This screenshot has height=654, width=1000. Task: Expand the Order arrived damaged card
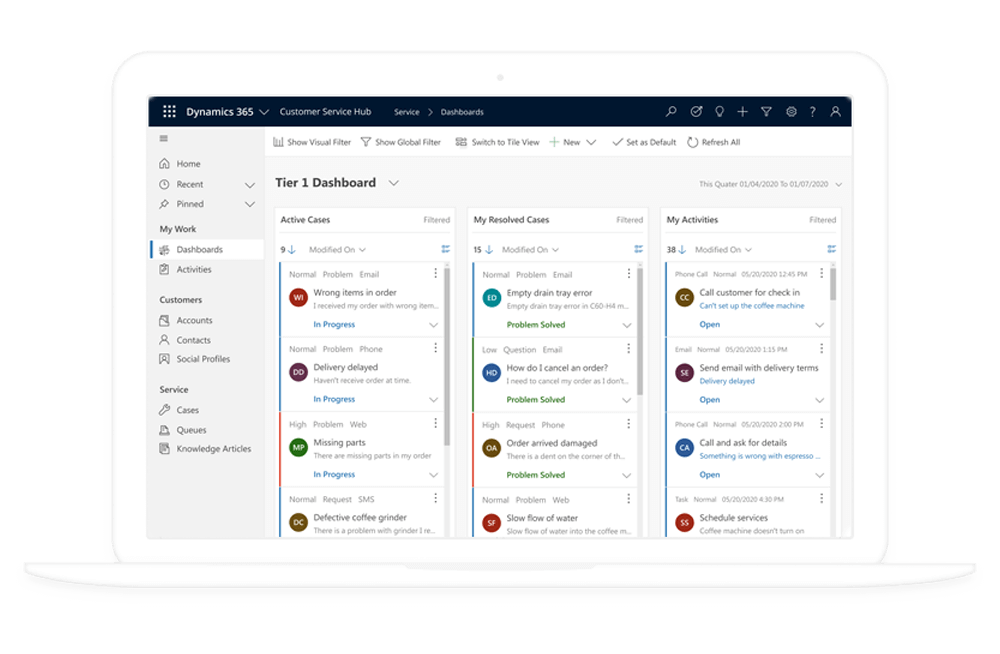point(627,475)
